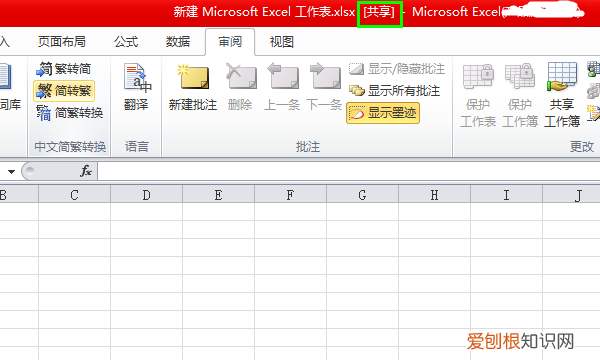The width and height of the screenshot is (600, 360).
Task: Click the 删除 comment button
Action: [x=240, y=88]
